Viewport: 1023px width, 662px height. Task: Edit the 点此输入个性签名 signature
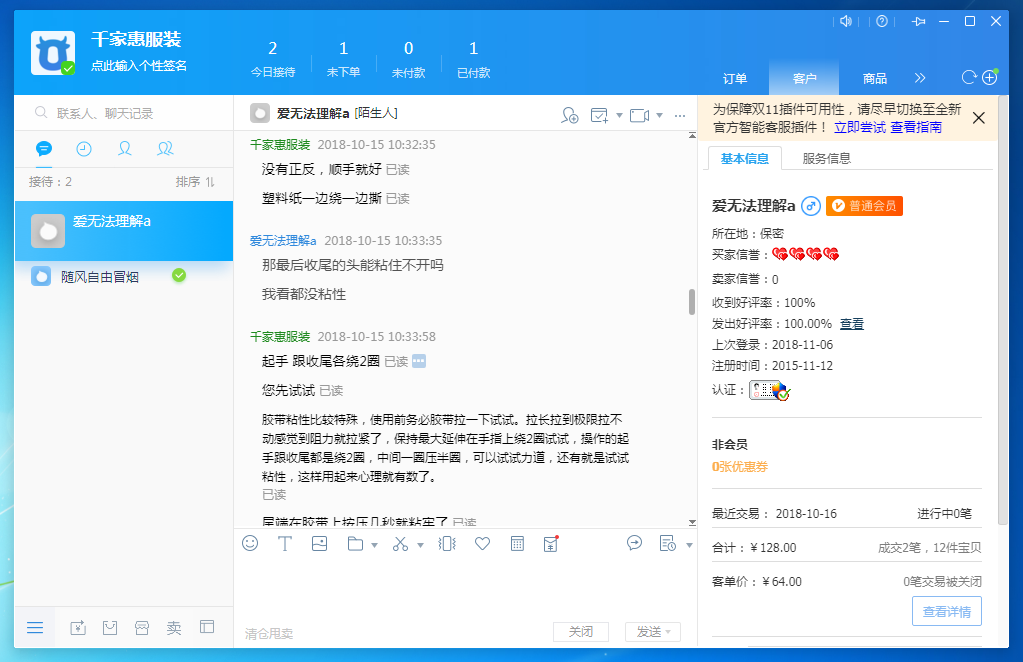coord(139,66)
